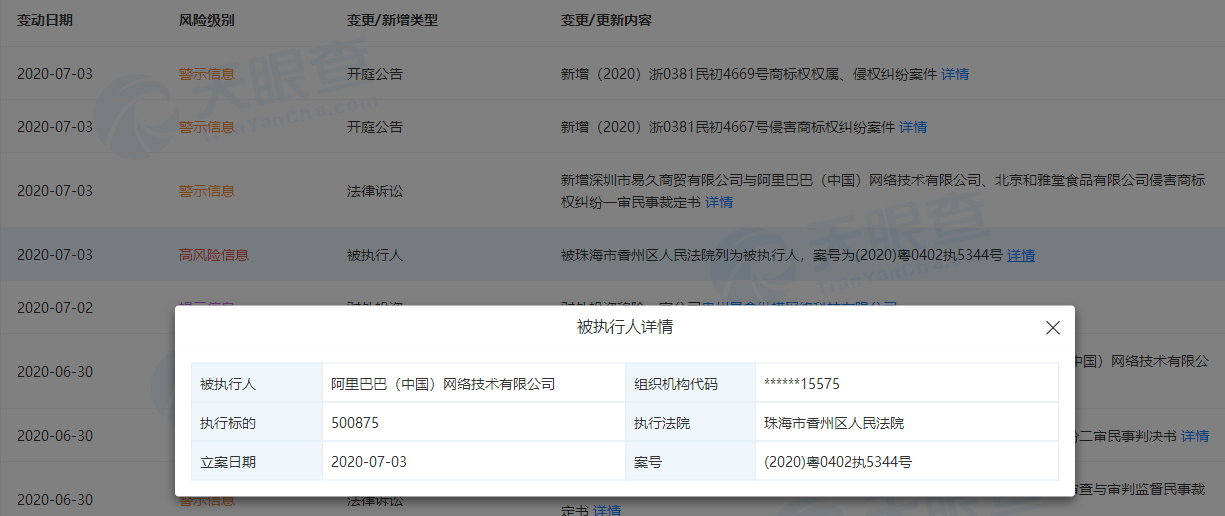Image resolution: width=1225 pixels, height=516 pixels.
Task: Select the 高风险信息 risk label
Action: (x=213, y=256)
